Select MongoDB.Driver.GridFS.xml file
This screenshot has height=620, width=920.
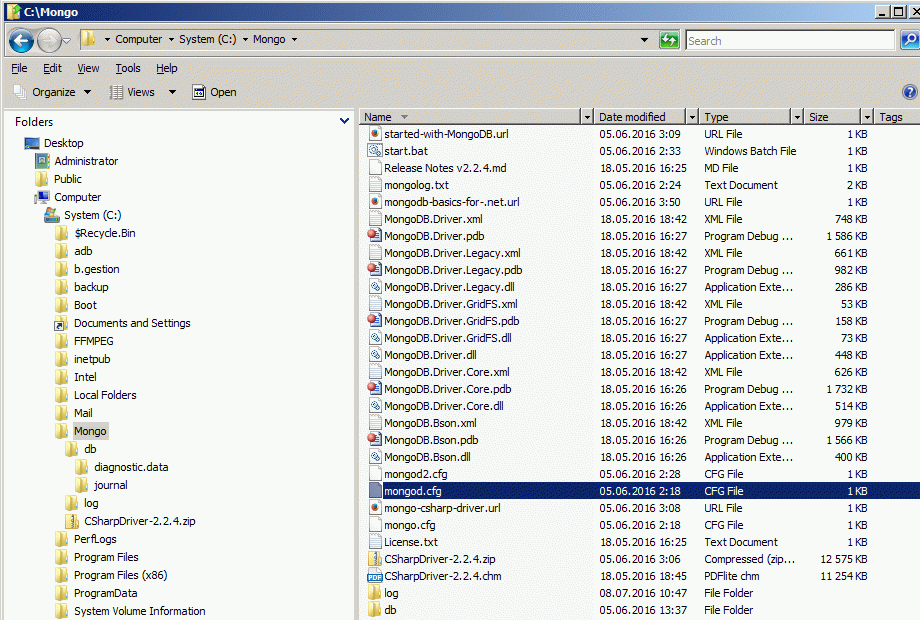(451, 304)
